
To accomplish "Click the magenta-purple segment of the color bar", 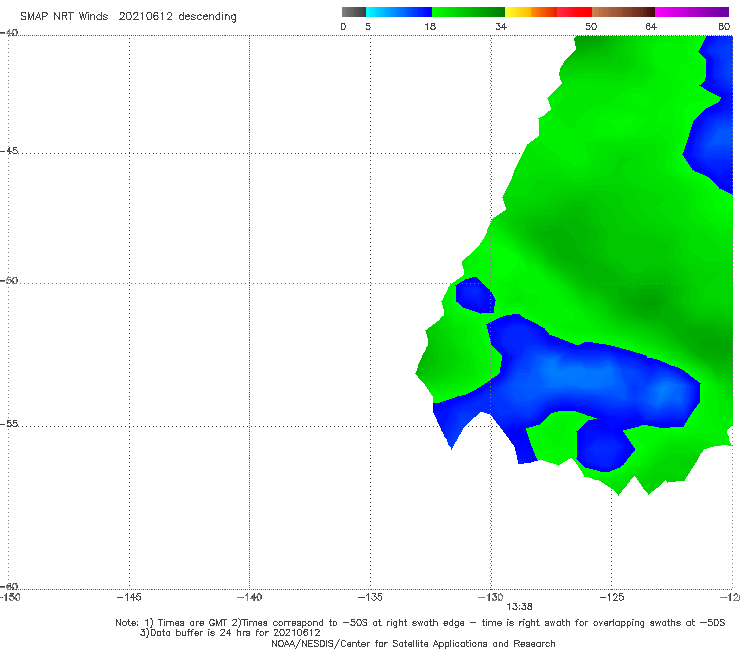I will (692, 12).
